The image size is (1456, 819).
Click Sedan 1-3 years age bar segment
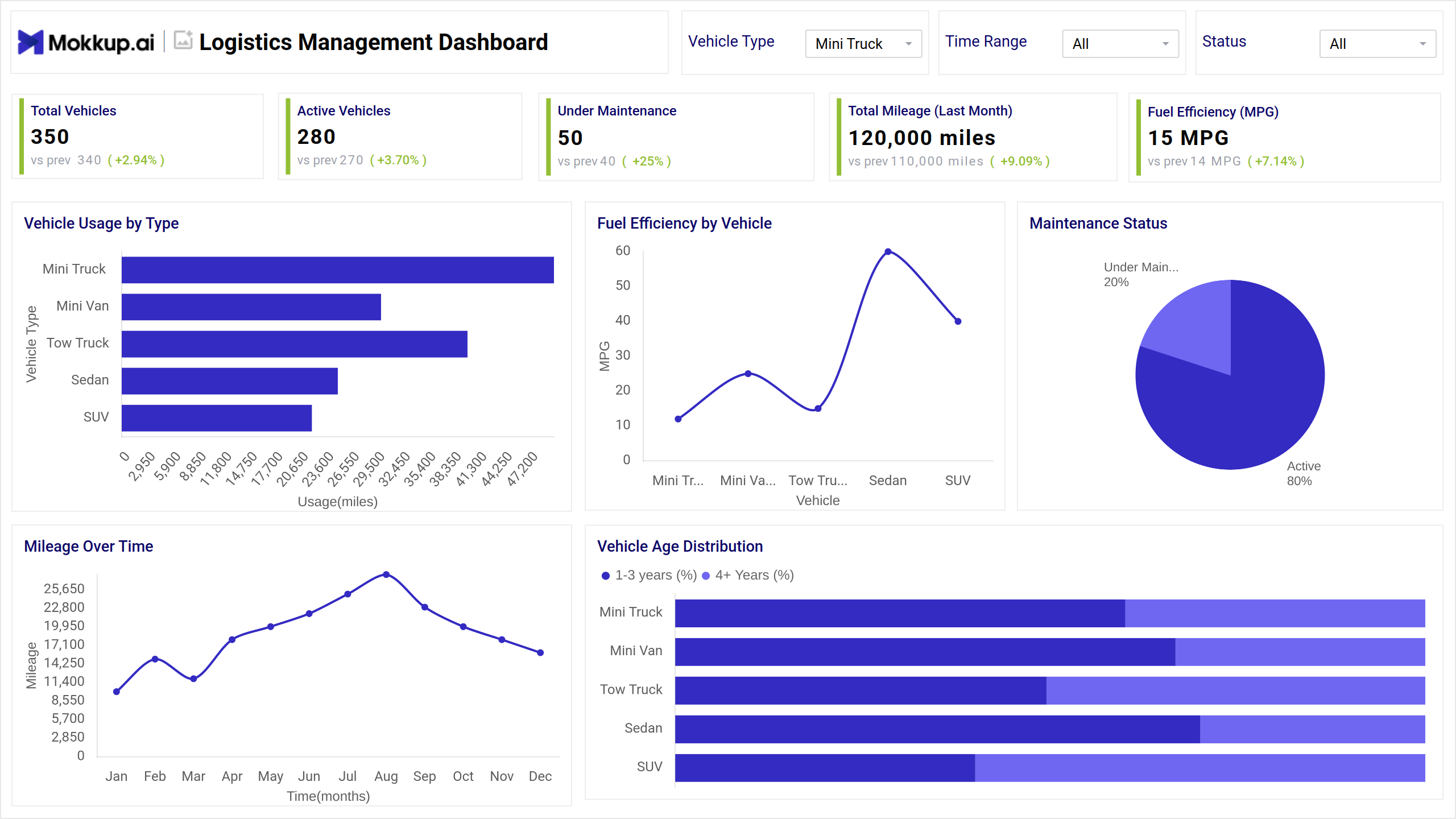(x=937, y=729)
